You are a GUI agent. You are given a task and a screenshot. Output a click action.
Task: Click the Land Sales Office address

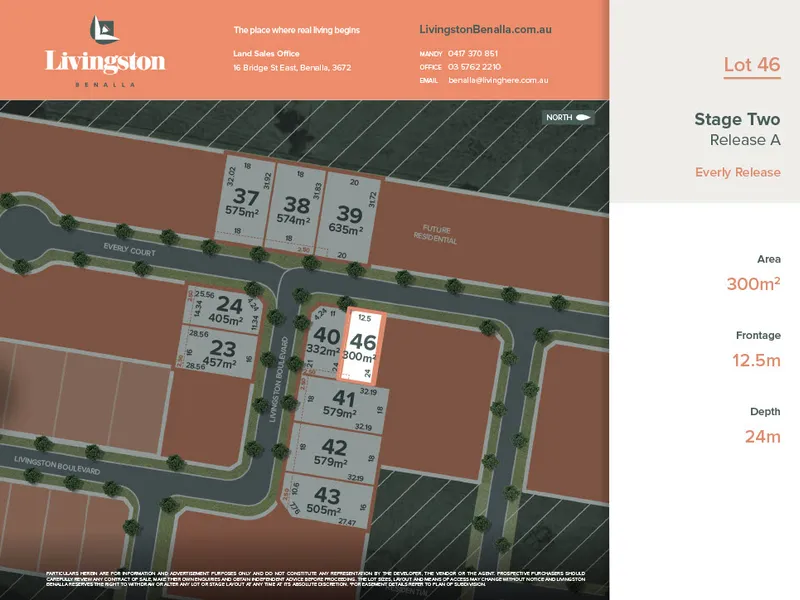coord(292,67)
